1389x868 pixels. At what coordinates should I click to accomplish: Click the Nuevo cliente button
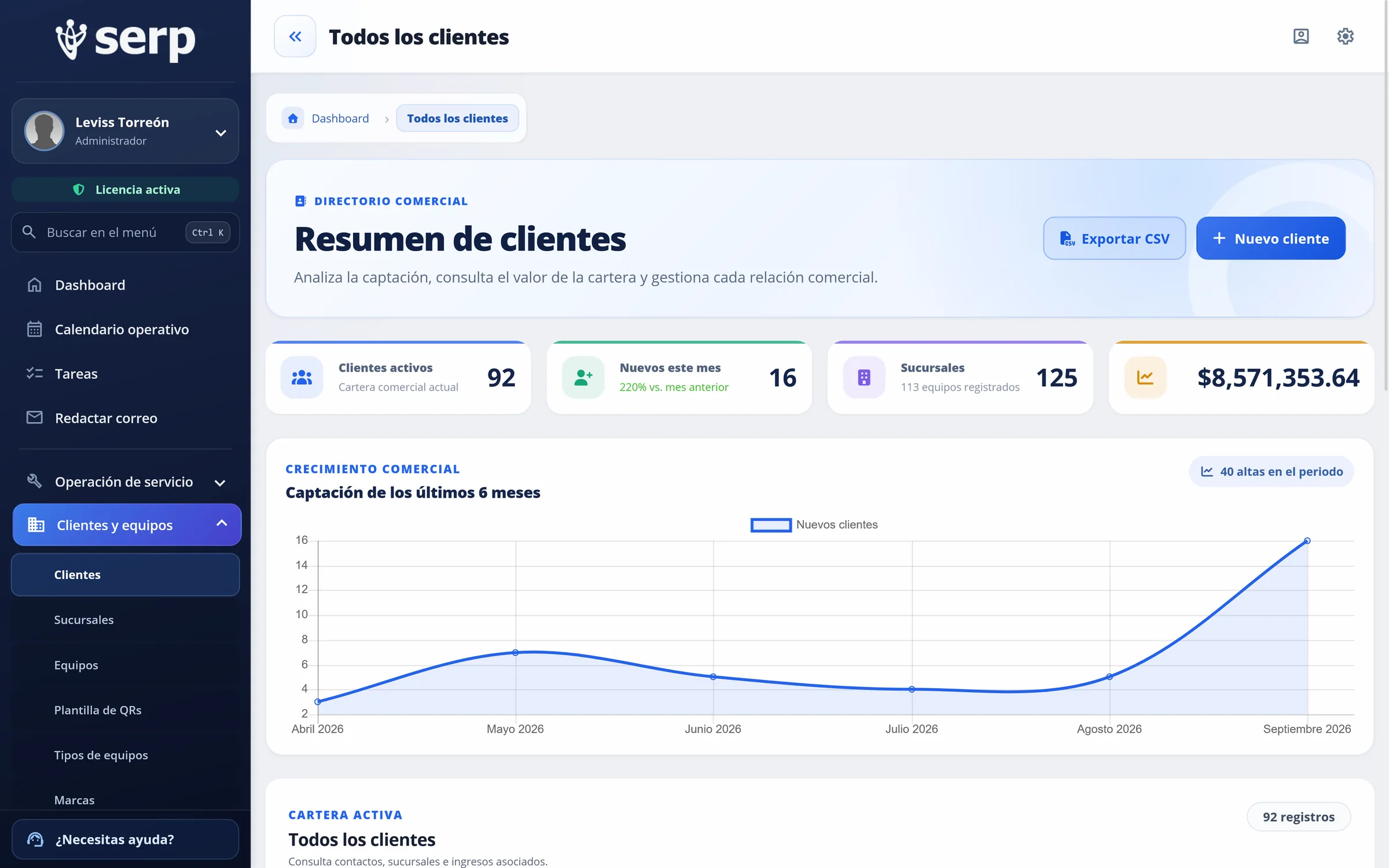[x=1270, y=238]
